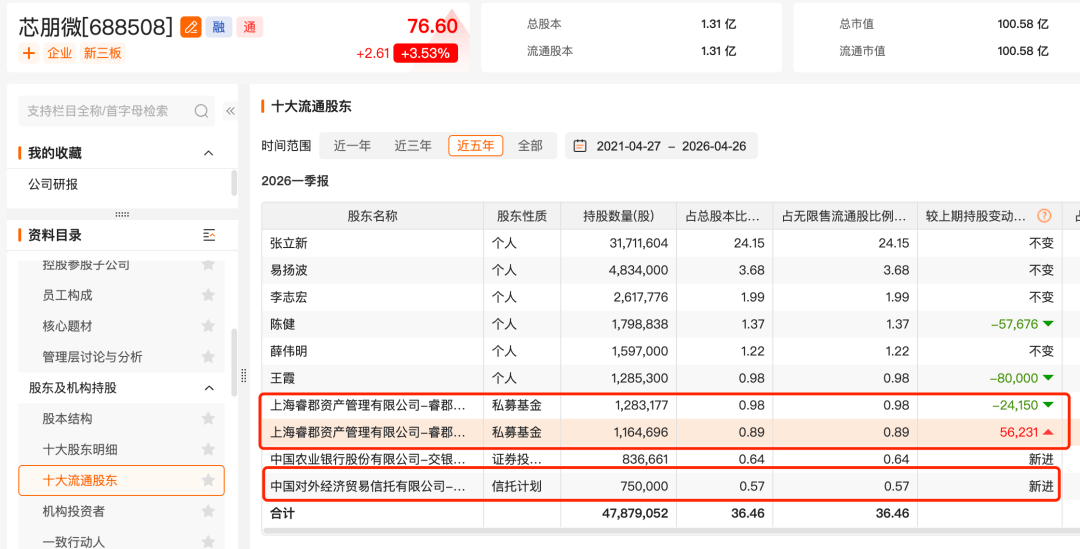Click the panel resize handle beside the table
Screen dimensions: 1080x549
pos(243,375)
